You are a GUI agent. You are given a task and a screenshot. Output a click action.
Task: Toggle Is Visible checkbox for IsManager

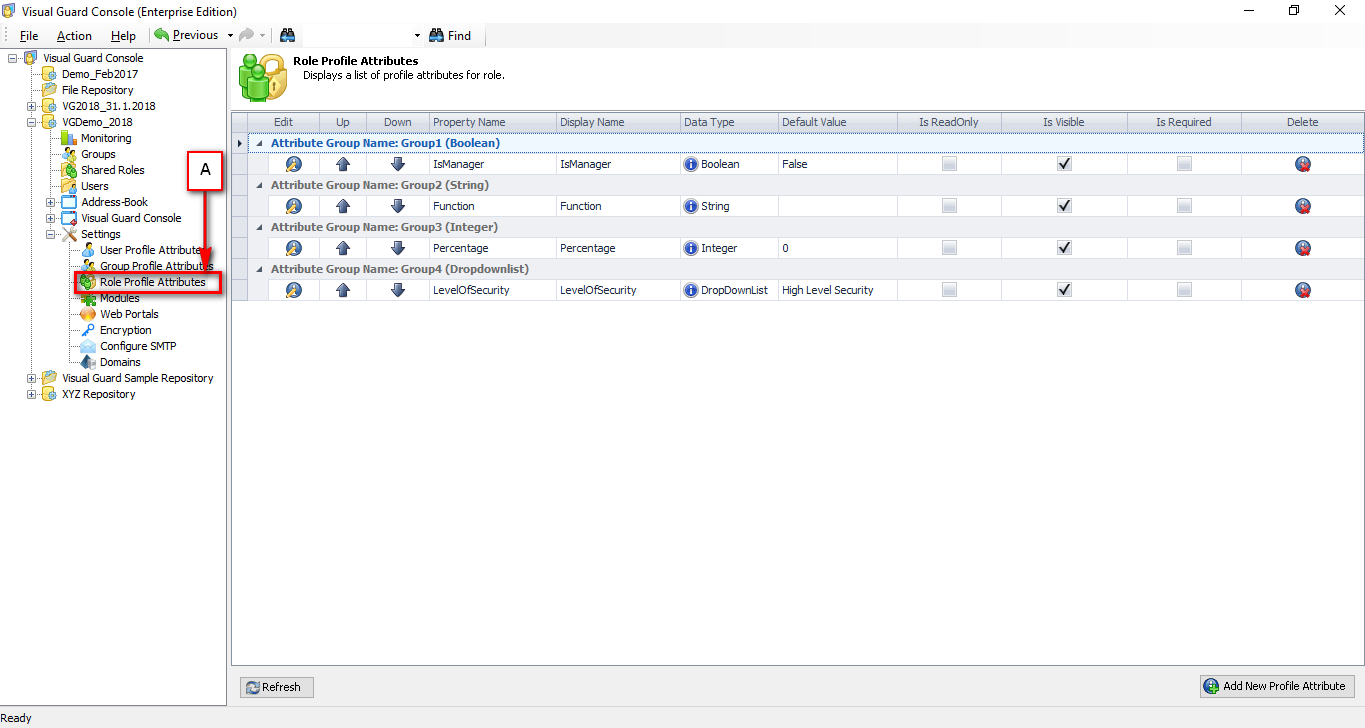coord(1064,164)
